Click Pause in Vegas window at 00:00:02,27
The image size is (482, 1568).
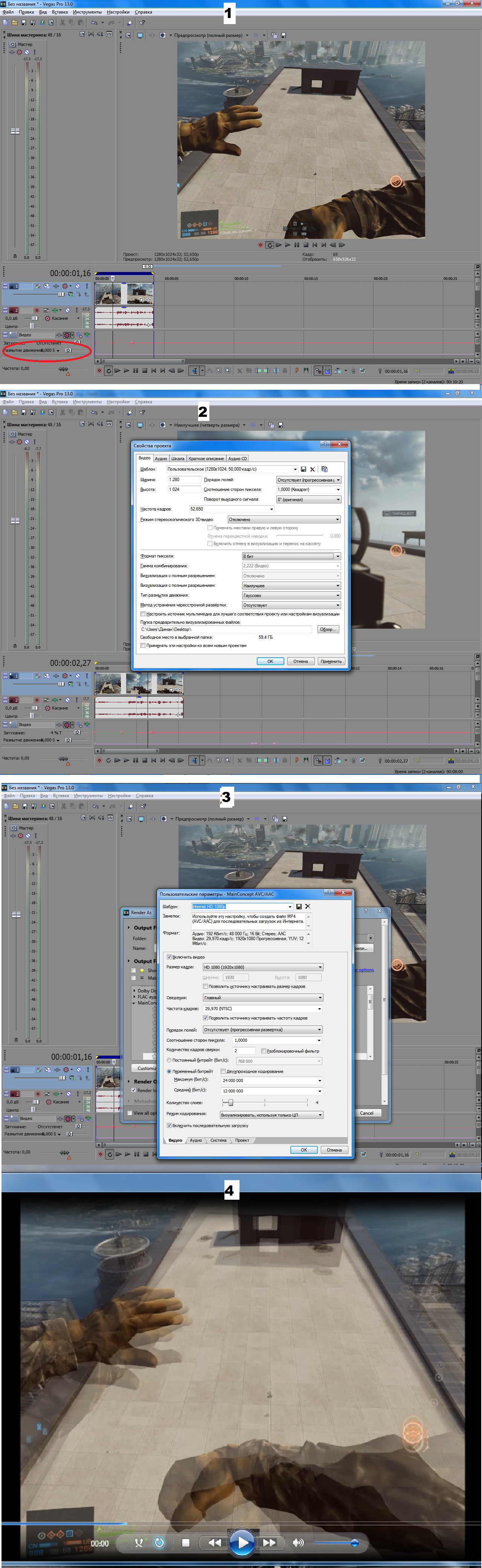tap(135, 760)
